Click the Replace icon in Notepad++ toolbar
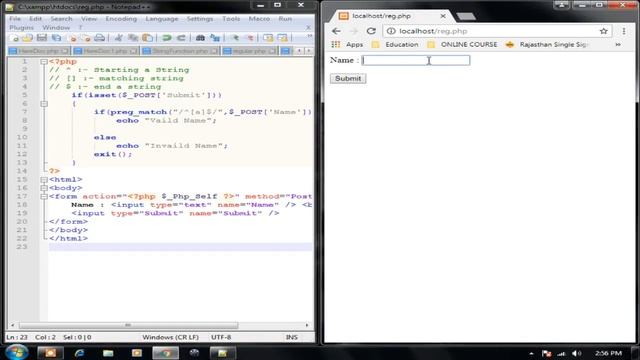The height and width of the screenshot is (360, 640). coord(215,38)
